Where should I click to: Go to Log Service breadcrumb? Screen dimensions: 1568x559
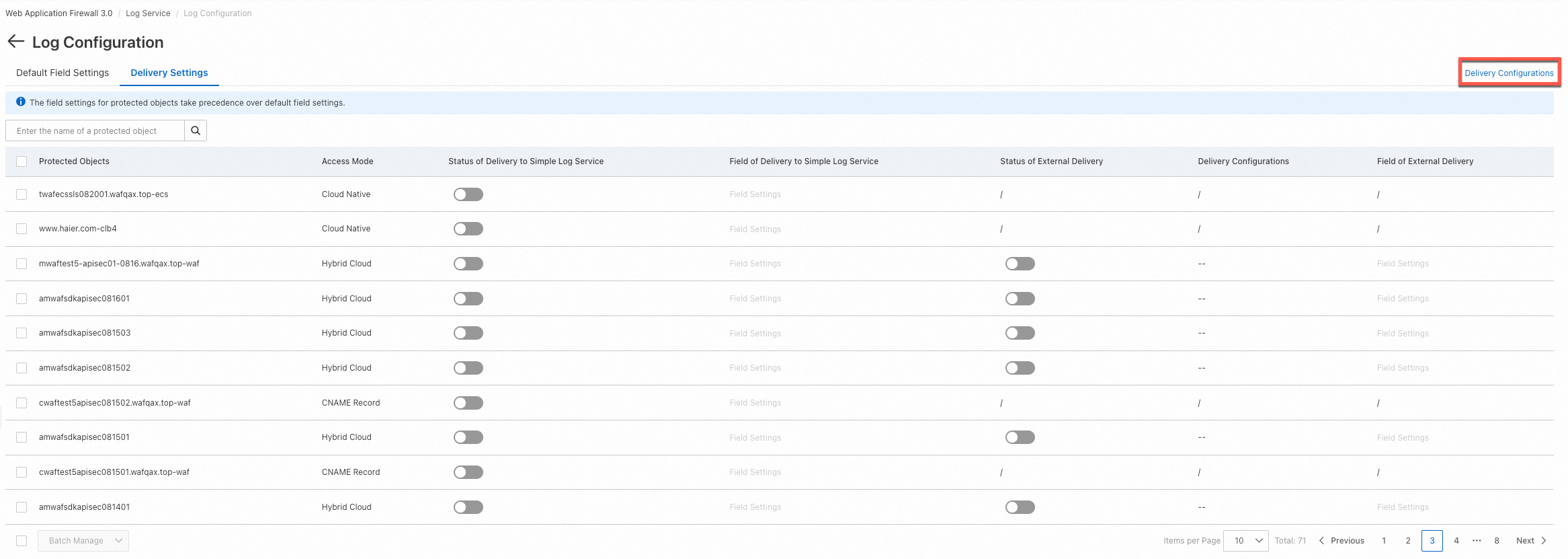click(148, 13)
